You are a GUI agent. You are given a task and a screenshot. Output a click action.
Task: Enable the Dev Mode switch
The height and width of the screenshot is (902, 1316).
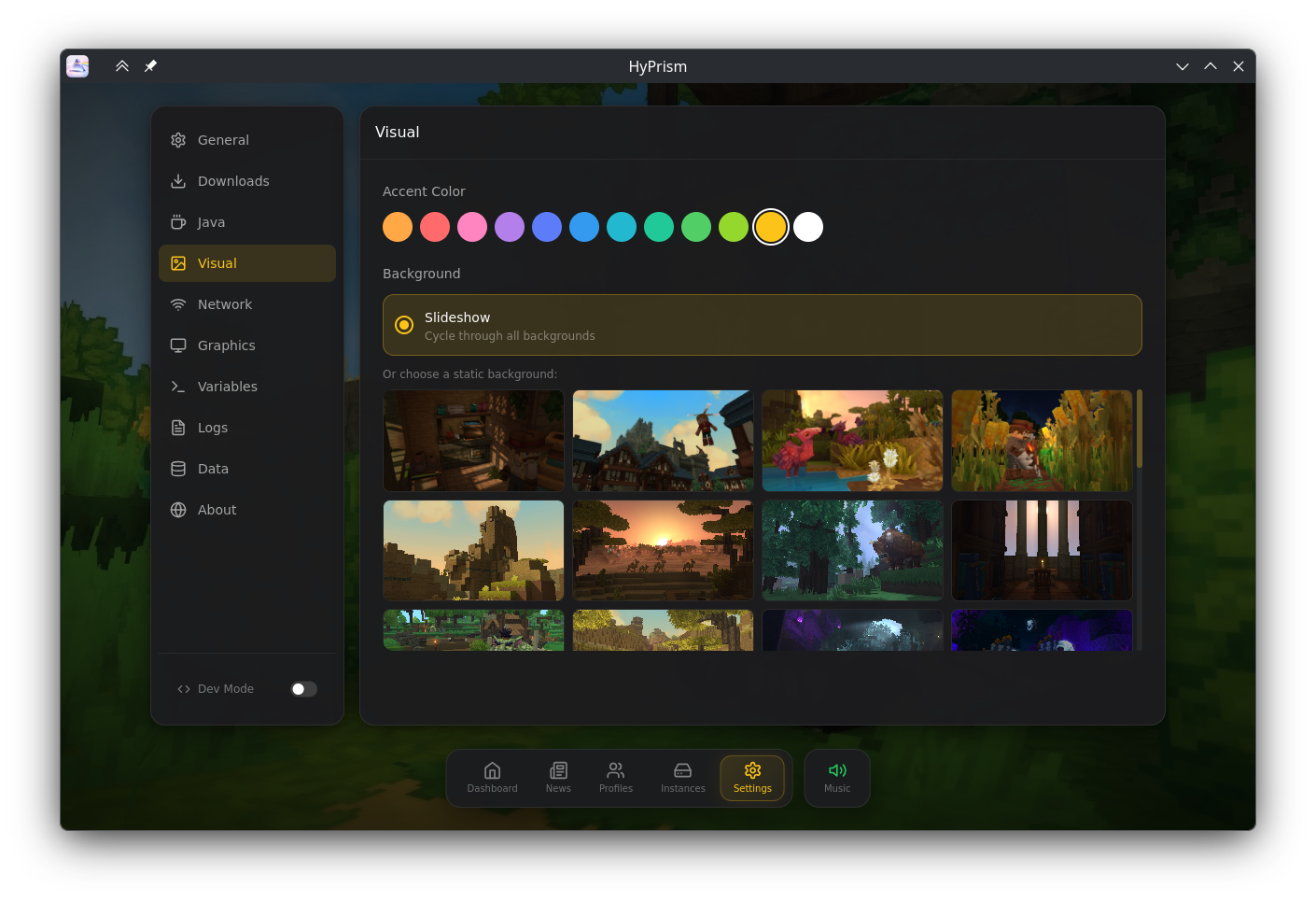pyautogui.click(x=303, y=689)
